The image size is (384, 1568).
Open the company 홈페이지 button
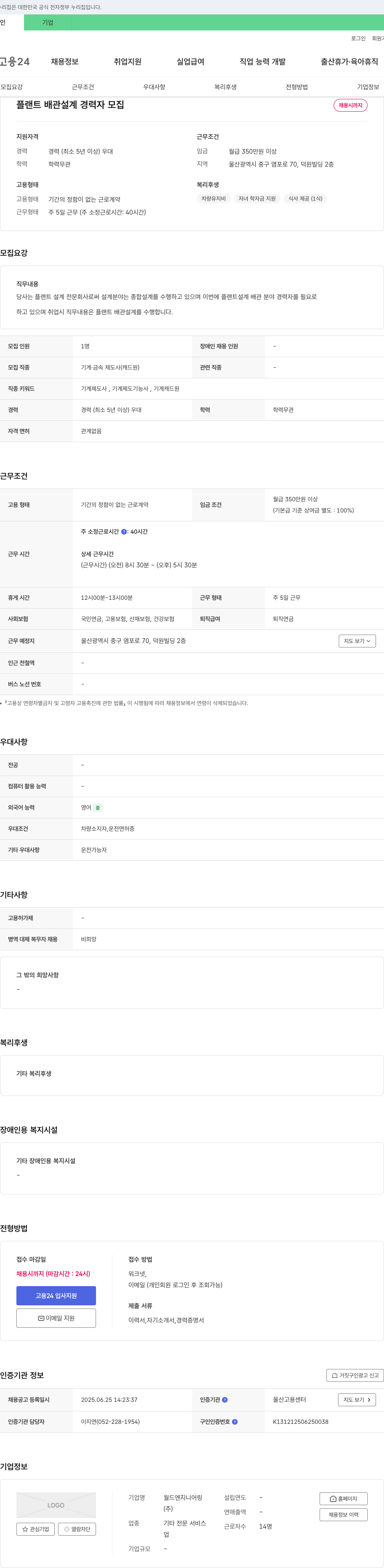click(343, 1499)
